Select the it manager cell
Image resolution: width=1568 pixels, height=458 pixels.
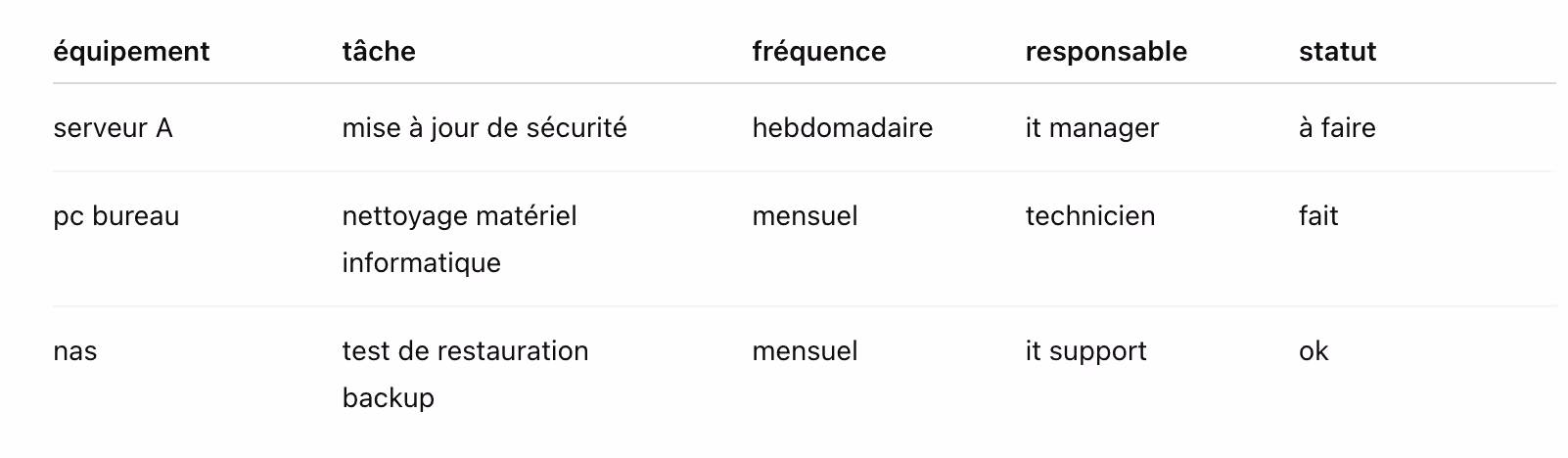[1091, 128]
